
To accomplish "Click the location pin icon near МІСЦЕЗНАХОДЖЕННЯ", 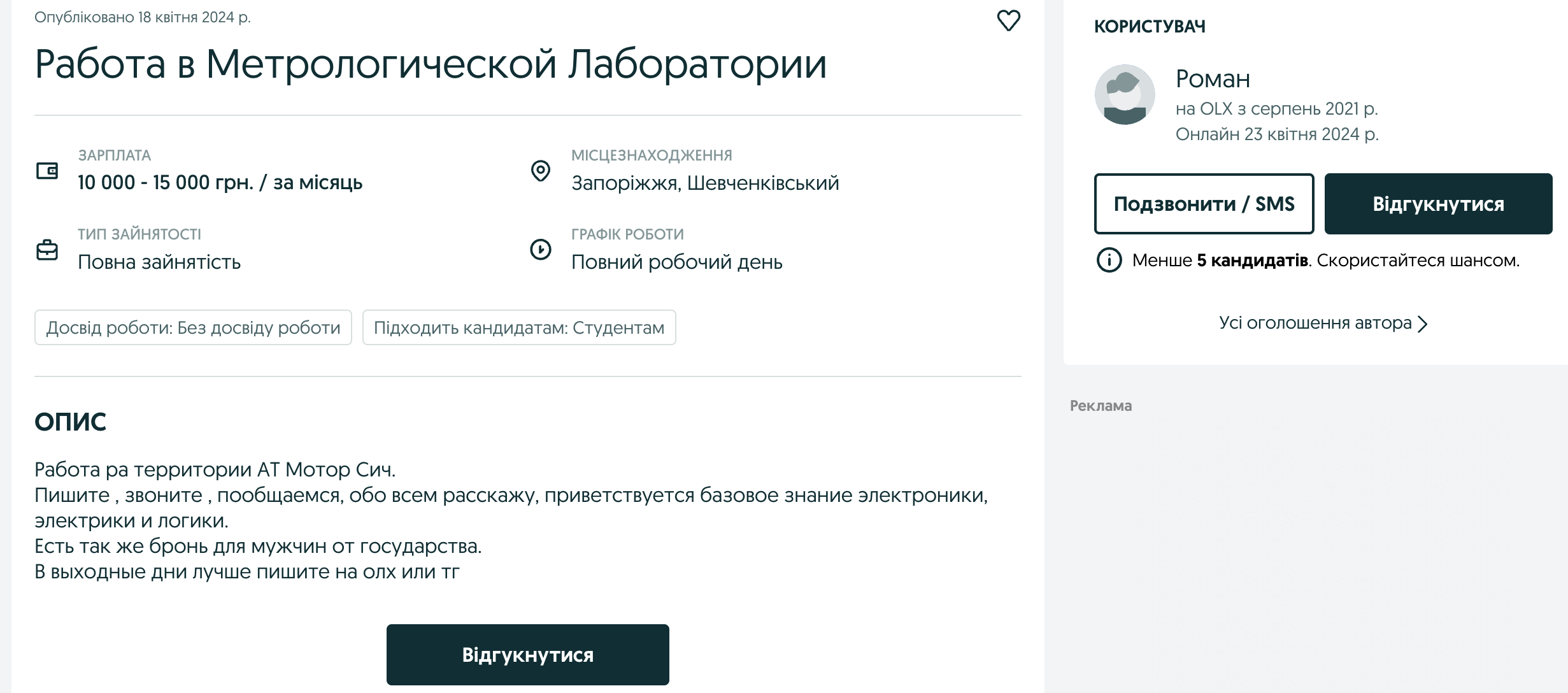I will 541,172.
